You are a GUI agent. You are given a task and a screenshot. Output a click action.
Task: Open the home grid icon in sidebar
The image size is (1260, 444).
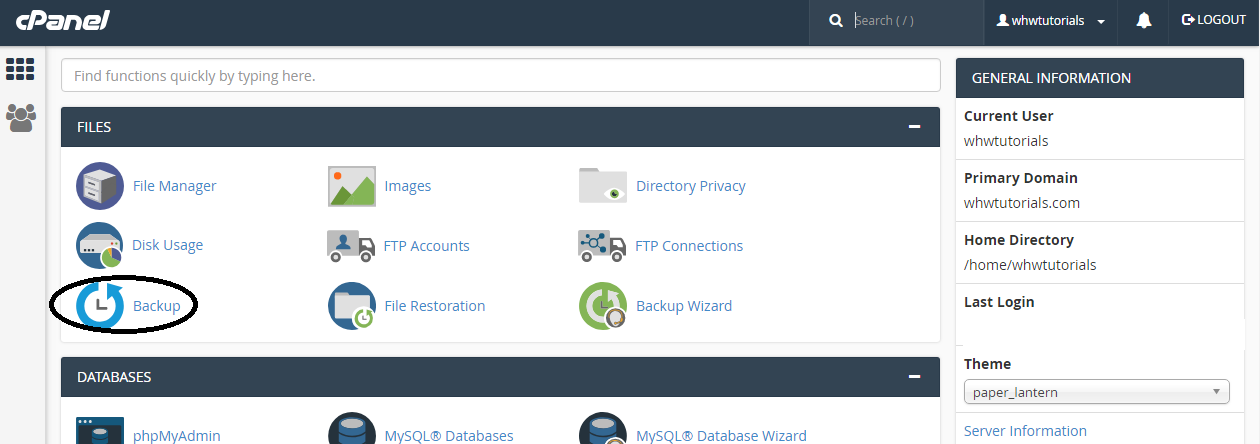click(x=20, y=69)
